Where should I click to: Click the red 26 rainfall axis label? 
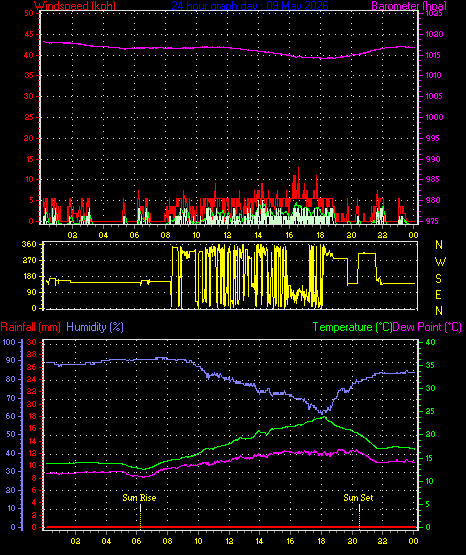pos(31,367)
